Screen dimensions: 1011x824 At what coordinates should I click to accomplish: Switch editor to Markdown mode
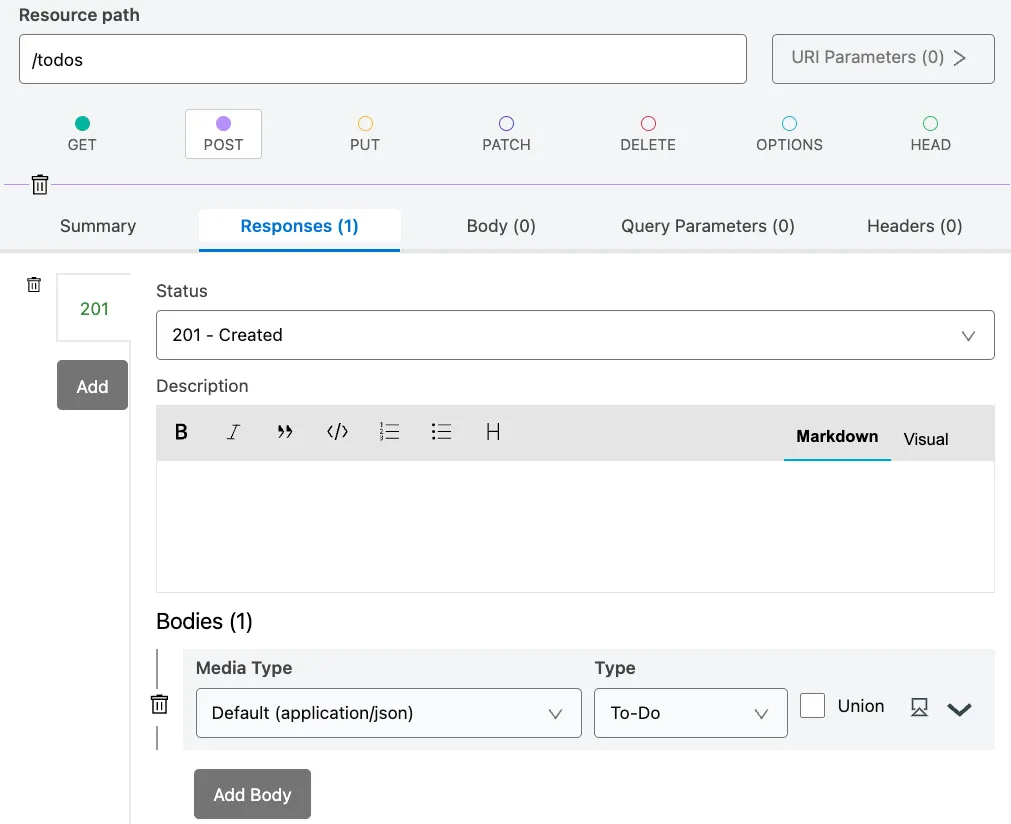837,437
